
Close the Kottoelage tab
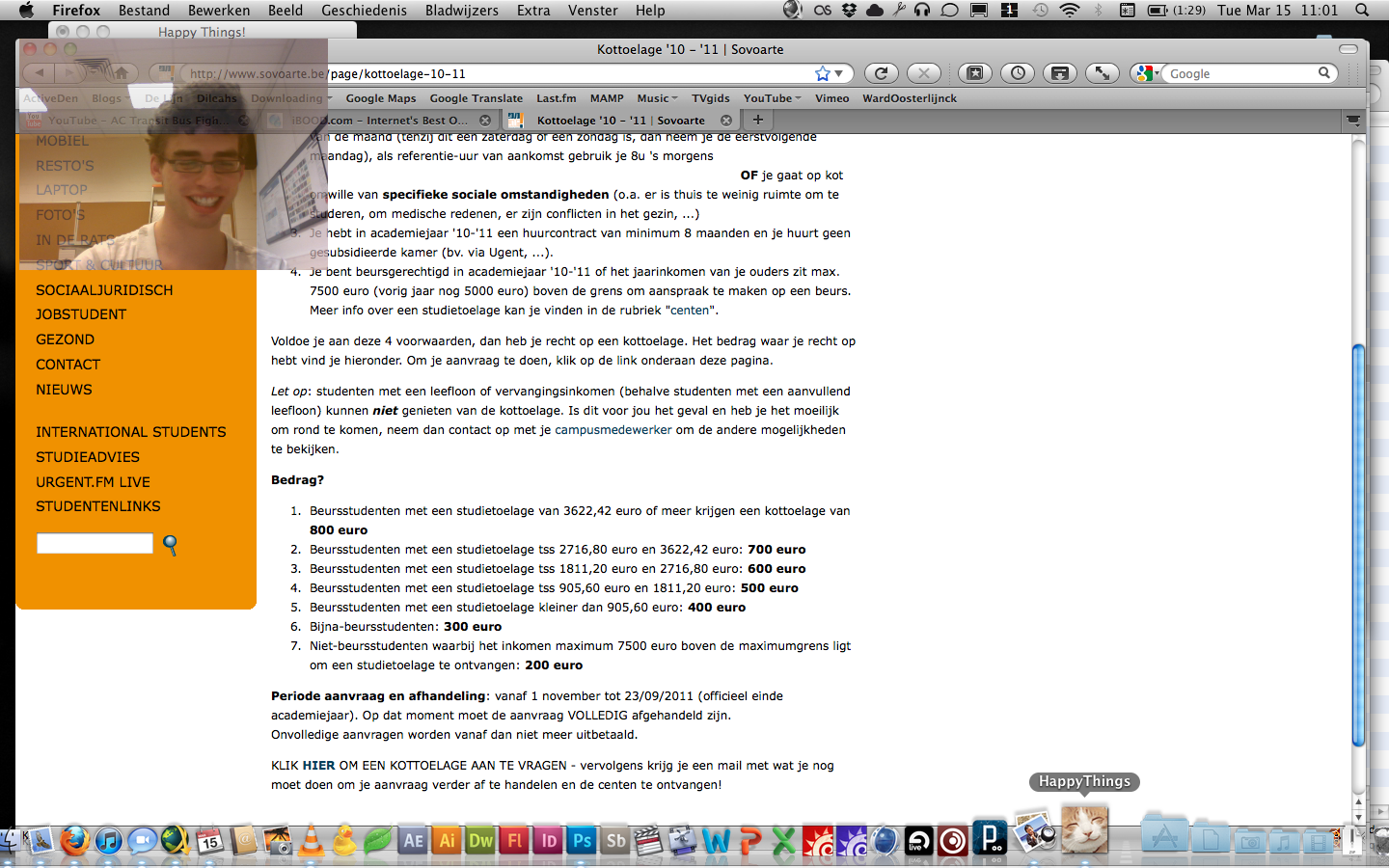pyautogui.click(x=726, y=121)
